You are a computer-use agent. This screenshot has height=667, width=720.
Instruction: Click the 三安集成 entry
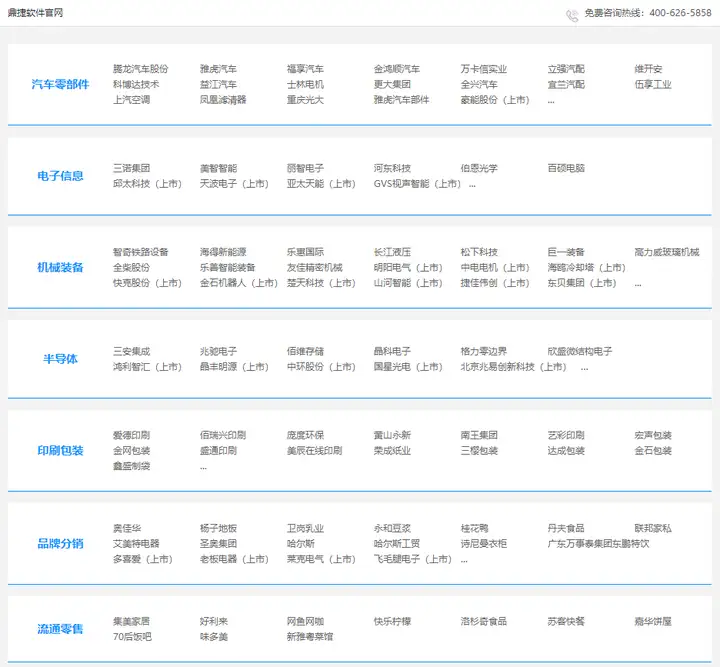131,351
